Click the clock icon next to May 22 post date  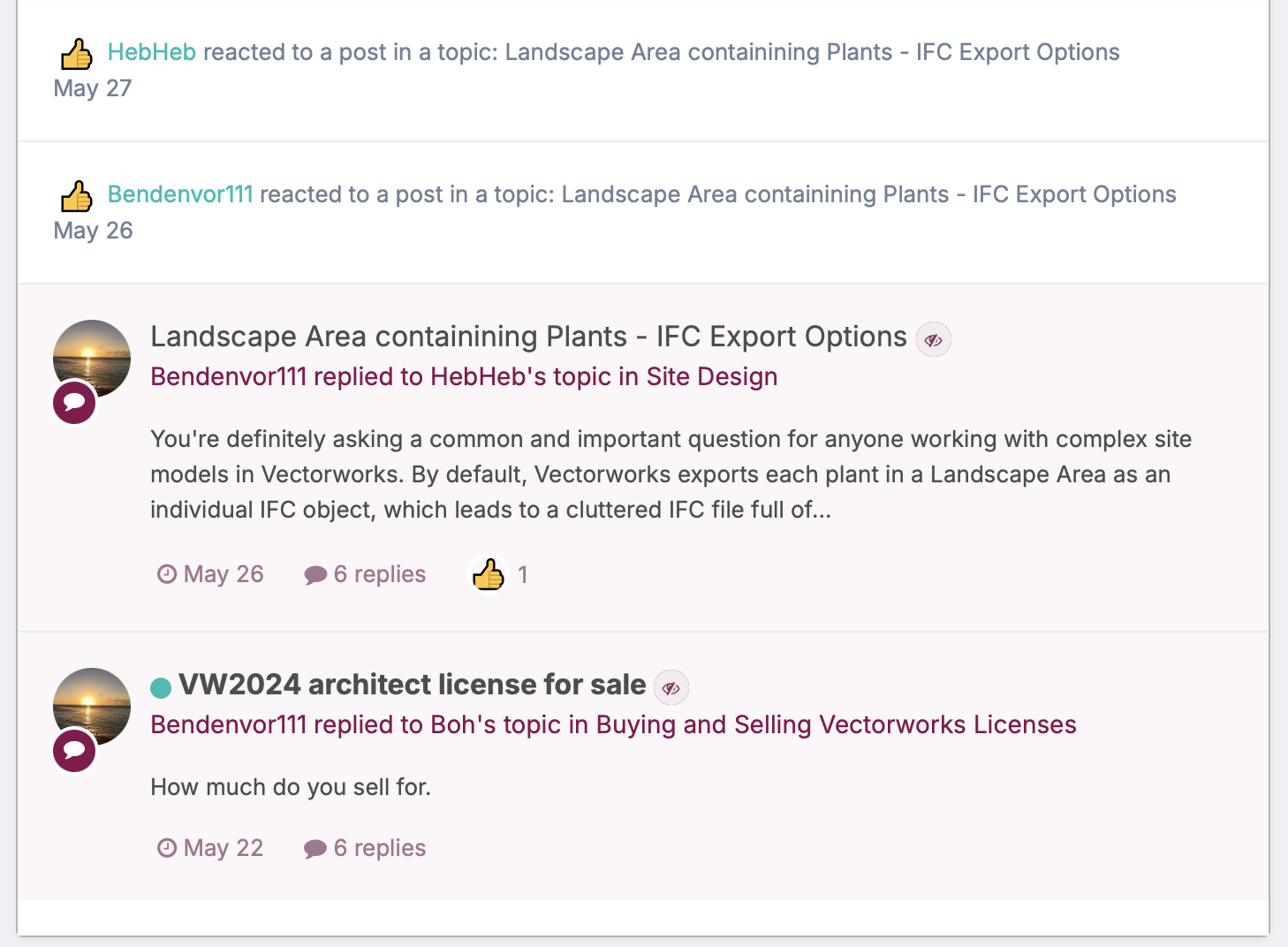[166, 849]
